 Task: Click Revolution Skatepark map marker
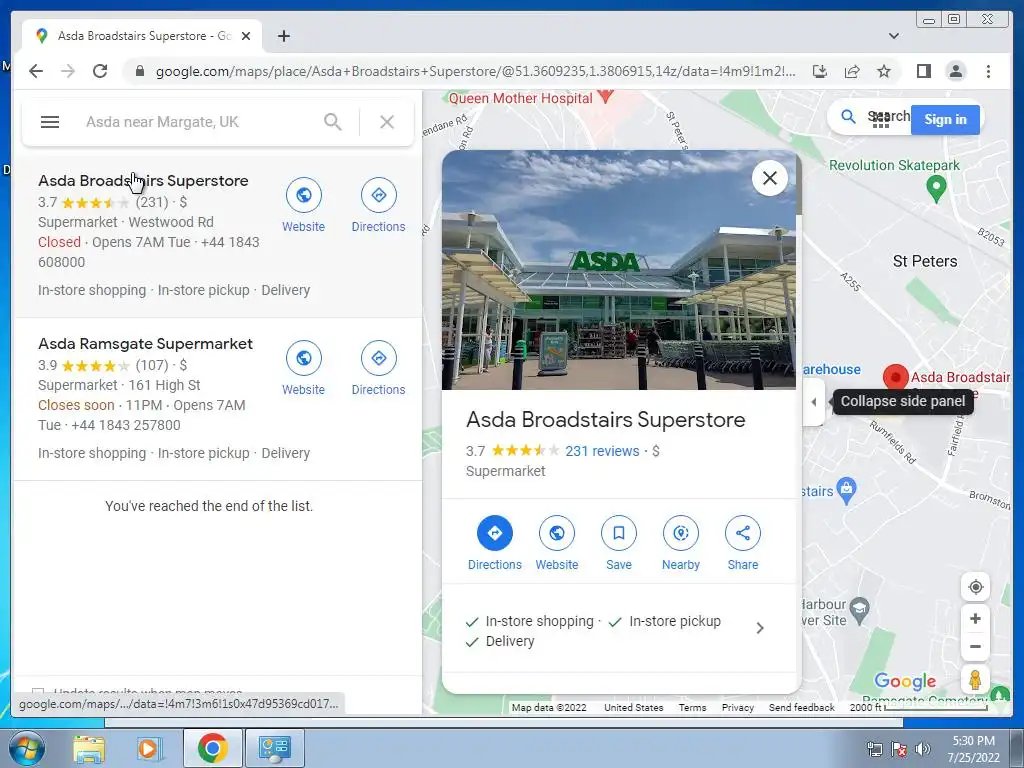936,189
